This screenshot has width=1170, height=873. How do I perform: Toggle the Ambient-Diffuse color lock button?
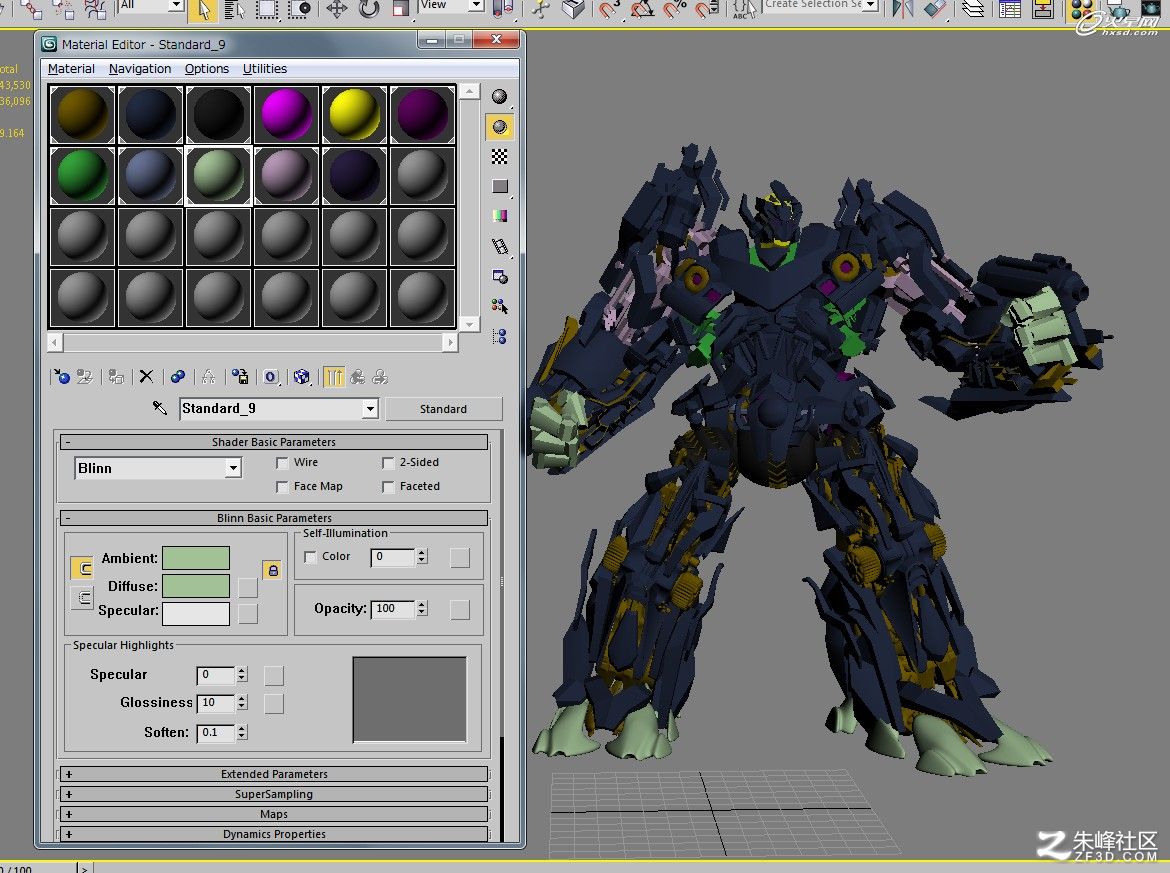point(272,571)
